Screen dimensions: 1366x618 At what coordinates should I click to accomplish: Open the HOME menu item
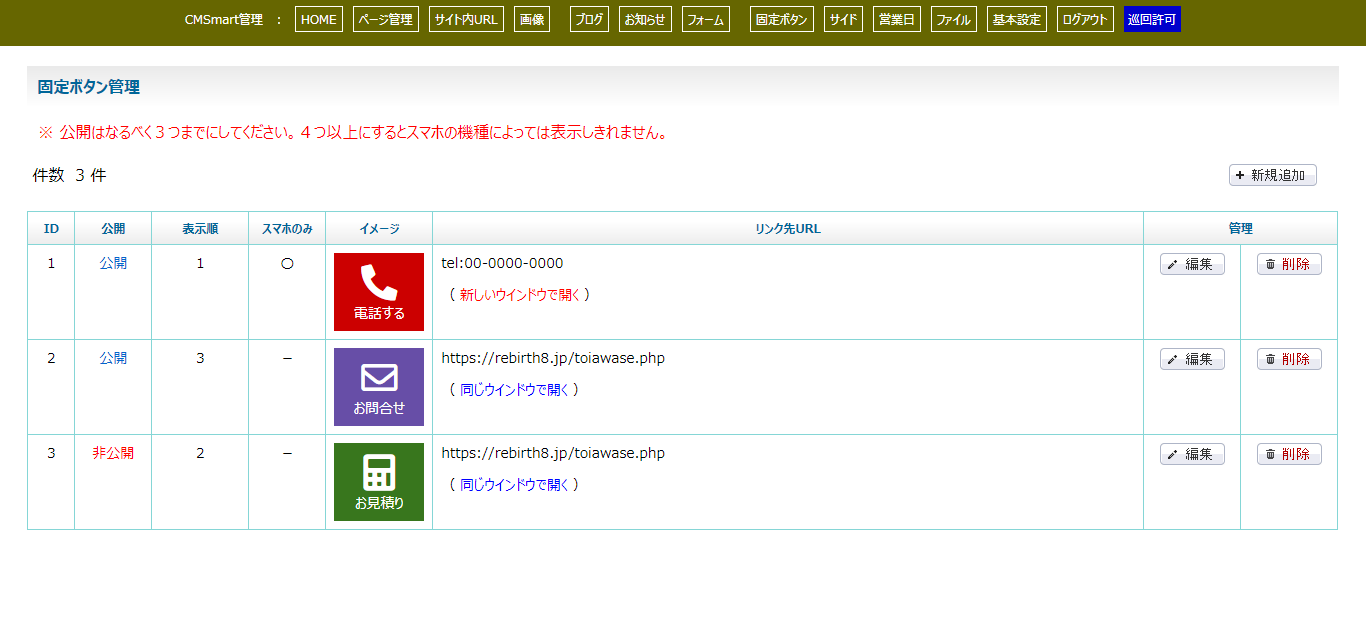click(x=319, y=19)
